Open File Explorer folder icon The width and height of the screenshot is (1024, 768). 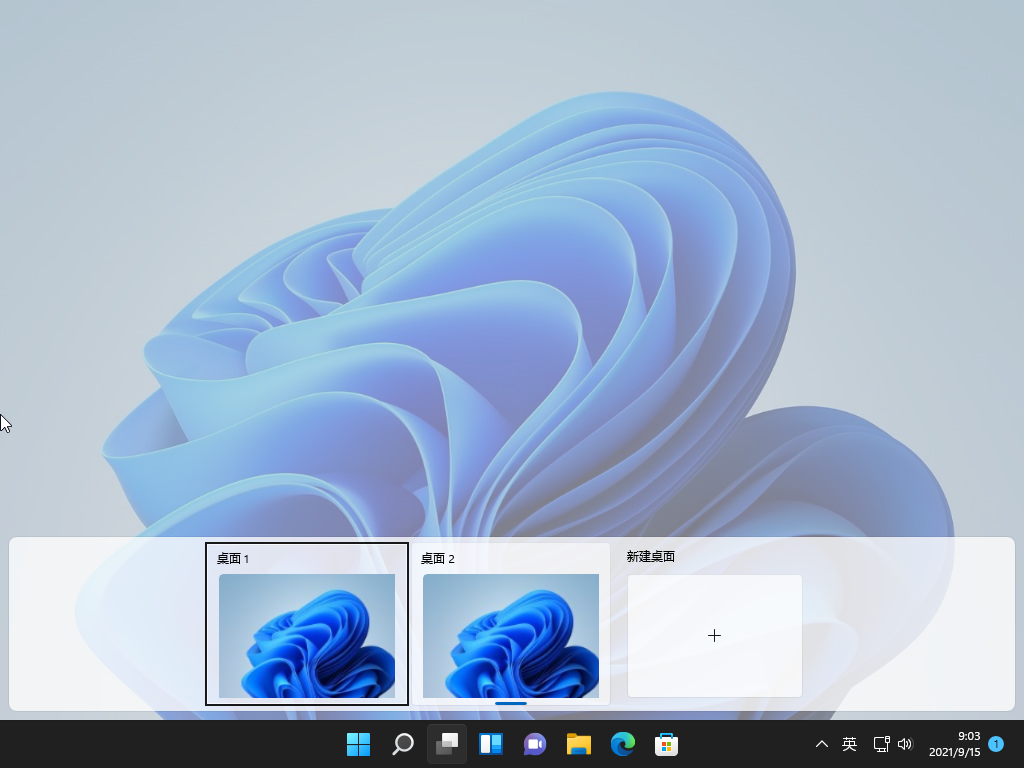point(579,744)
